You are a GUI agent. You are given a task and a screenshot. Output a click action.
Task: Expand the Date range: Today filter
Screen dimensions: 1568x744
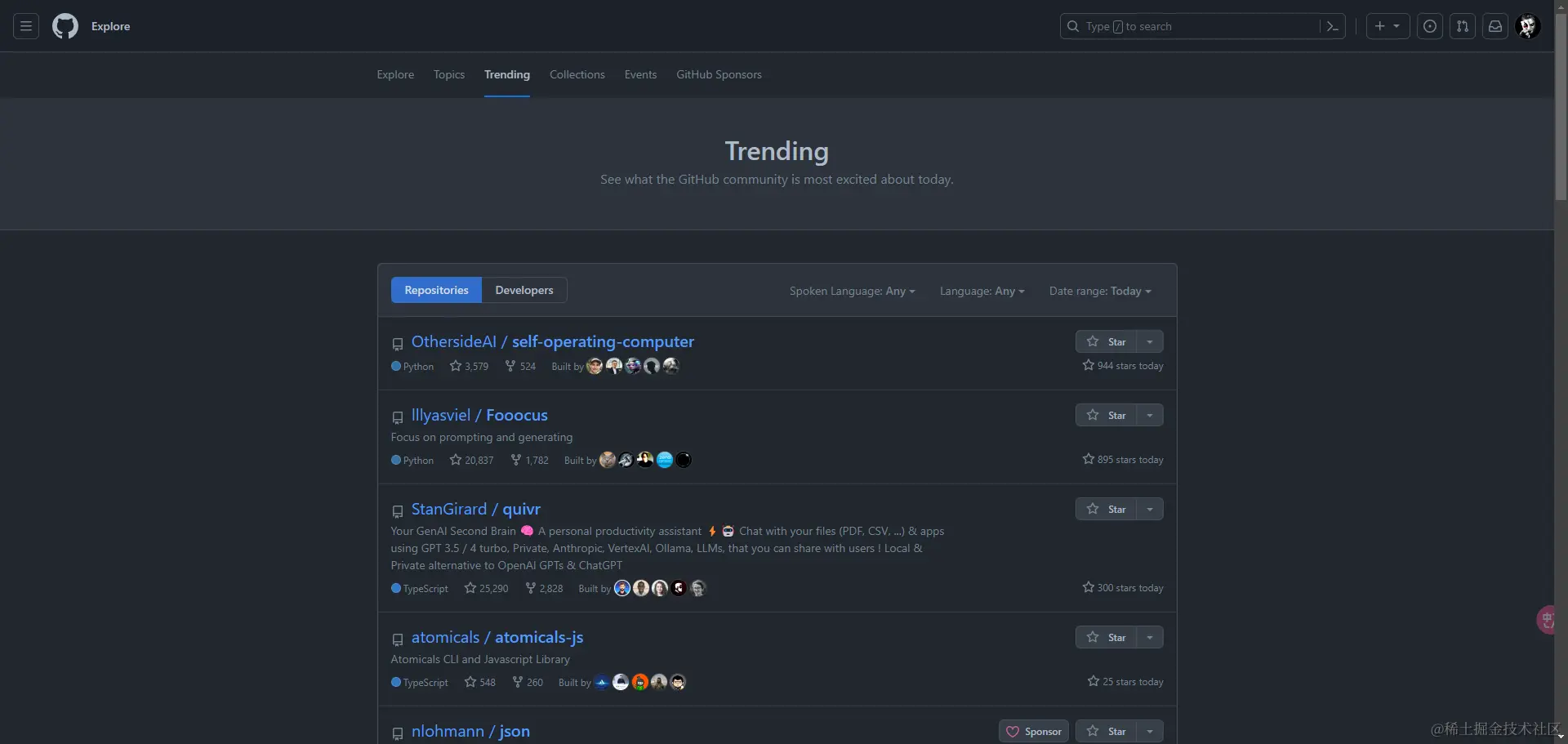[x=1100, y=291]
